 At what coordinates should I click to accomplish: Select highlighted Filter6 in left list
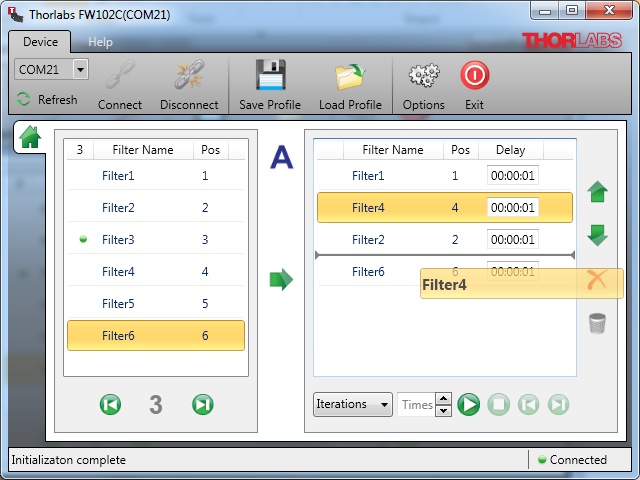156,336
